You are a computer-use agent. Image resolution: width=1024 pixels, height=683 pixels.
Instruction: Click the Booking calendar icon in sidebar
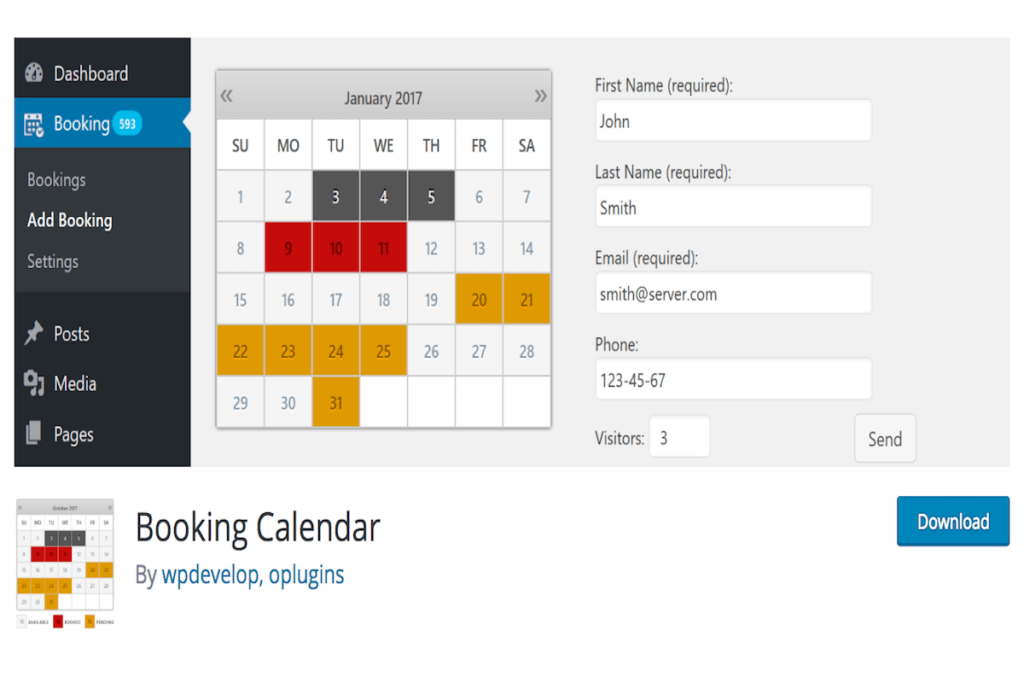click(34, 124)
